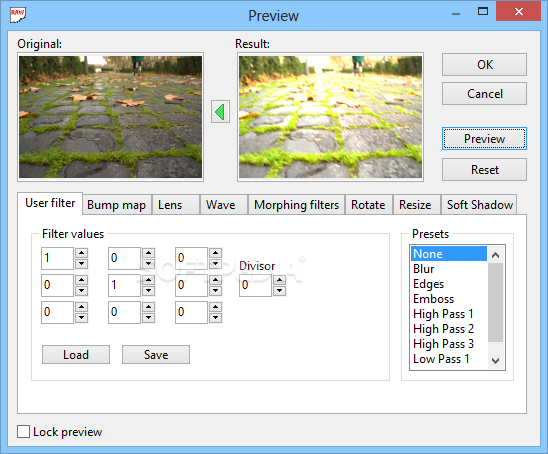Click the top-left filter value field
Viewport: 548px width, 454px height.
(x=57, y=258)
